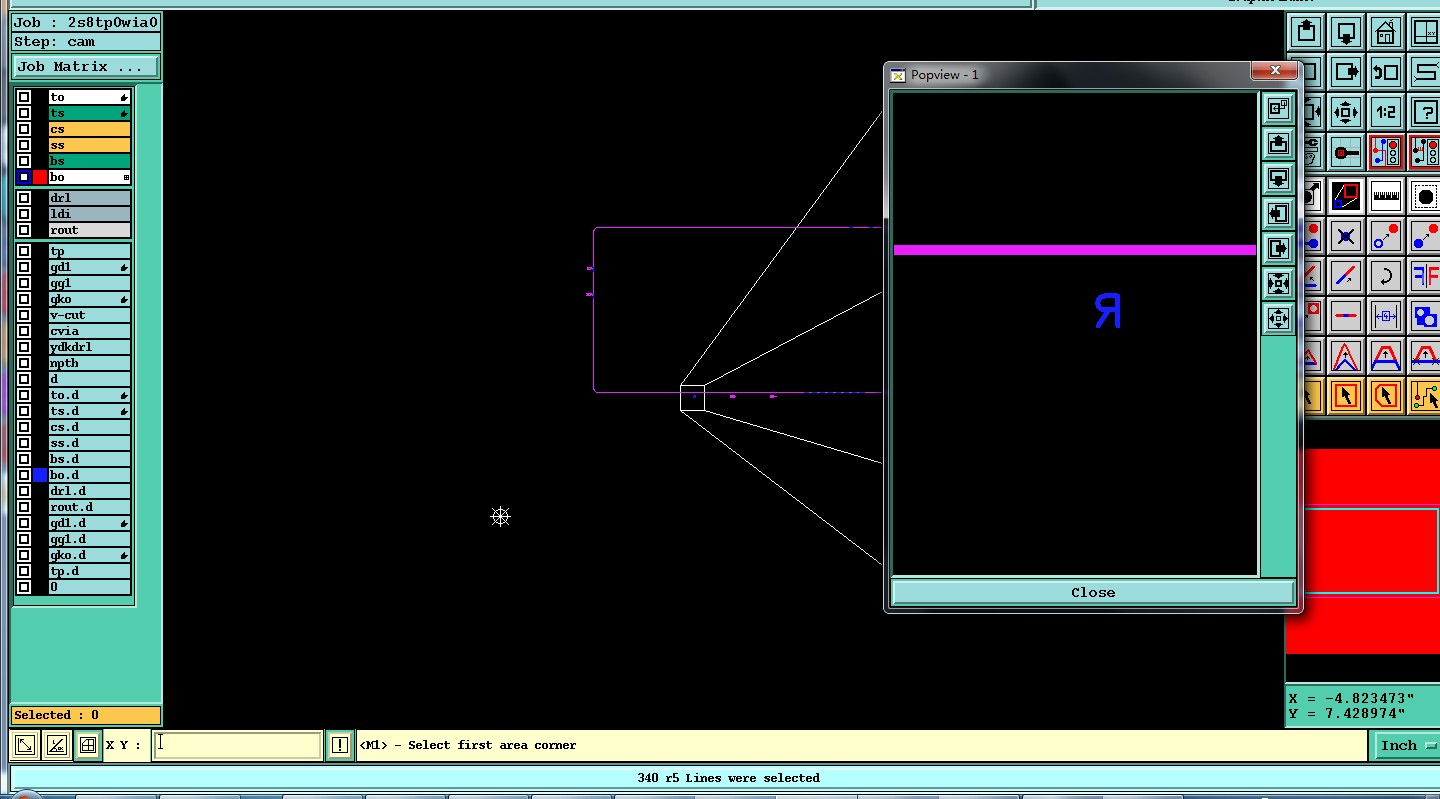Viewport: 1440px width, 799px height.
Task: Click the Selected : 0 counter
Action: pyautogui.click(x=86, y=715)
